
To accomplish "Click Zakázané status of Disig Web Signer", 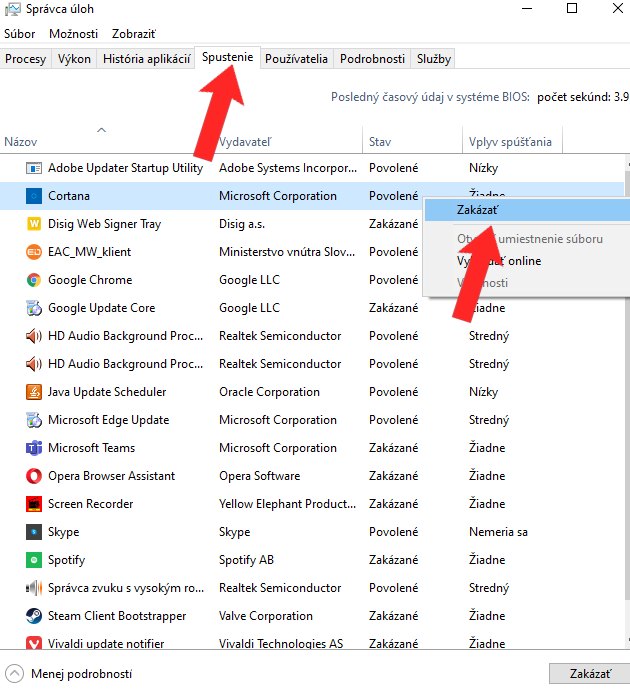I will click(394, 224).
